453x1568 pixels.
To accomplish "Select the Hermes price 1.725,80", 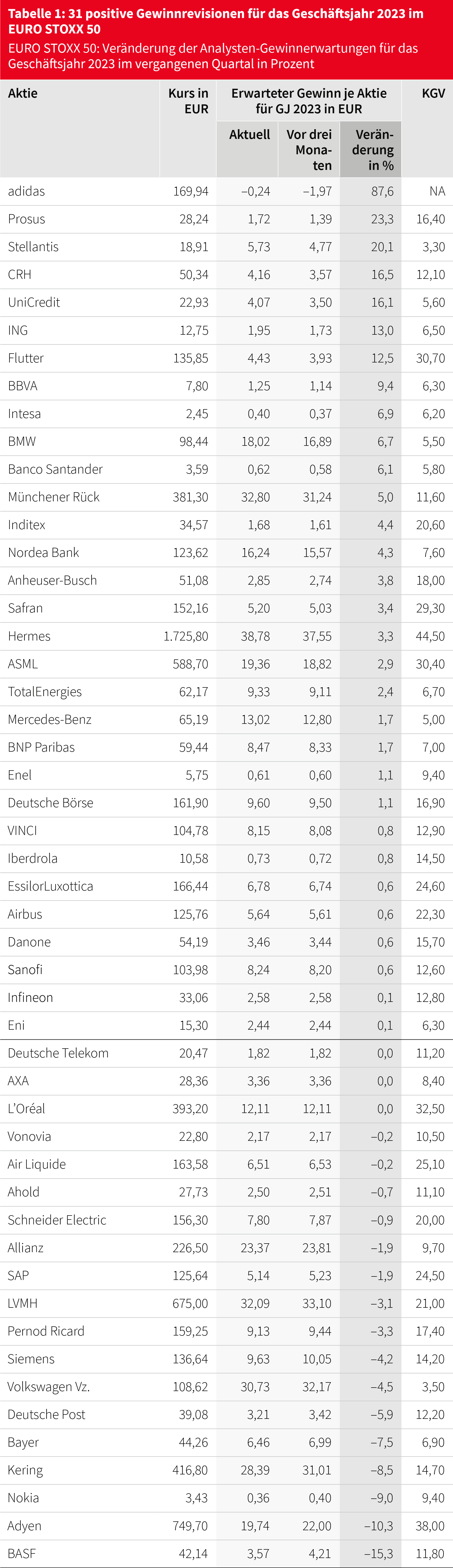I will tap(185, 636).
